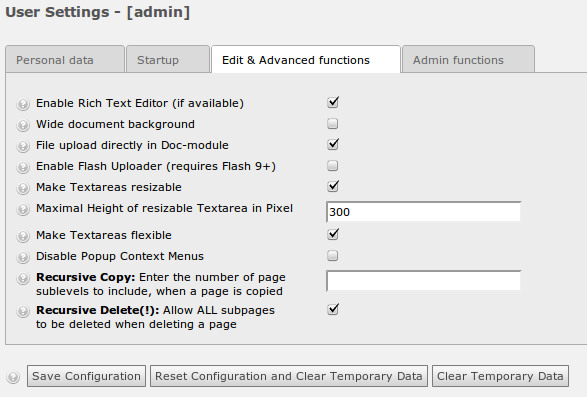Focus the Recursive Copy sublevels input field
587x397 pixels.
423,281
